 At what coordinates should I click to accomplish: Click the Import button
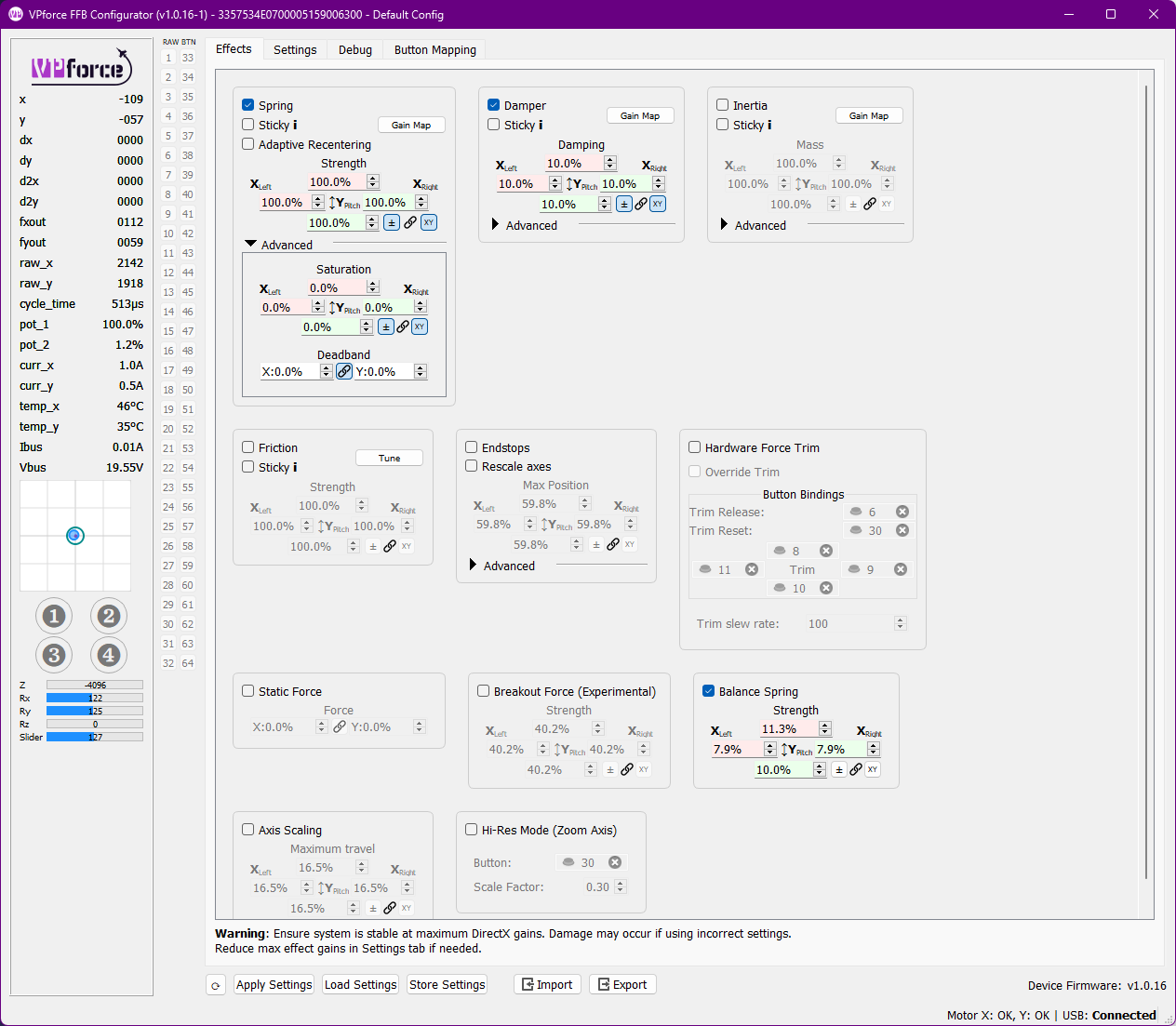[x=547, y=985]
